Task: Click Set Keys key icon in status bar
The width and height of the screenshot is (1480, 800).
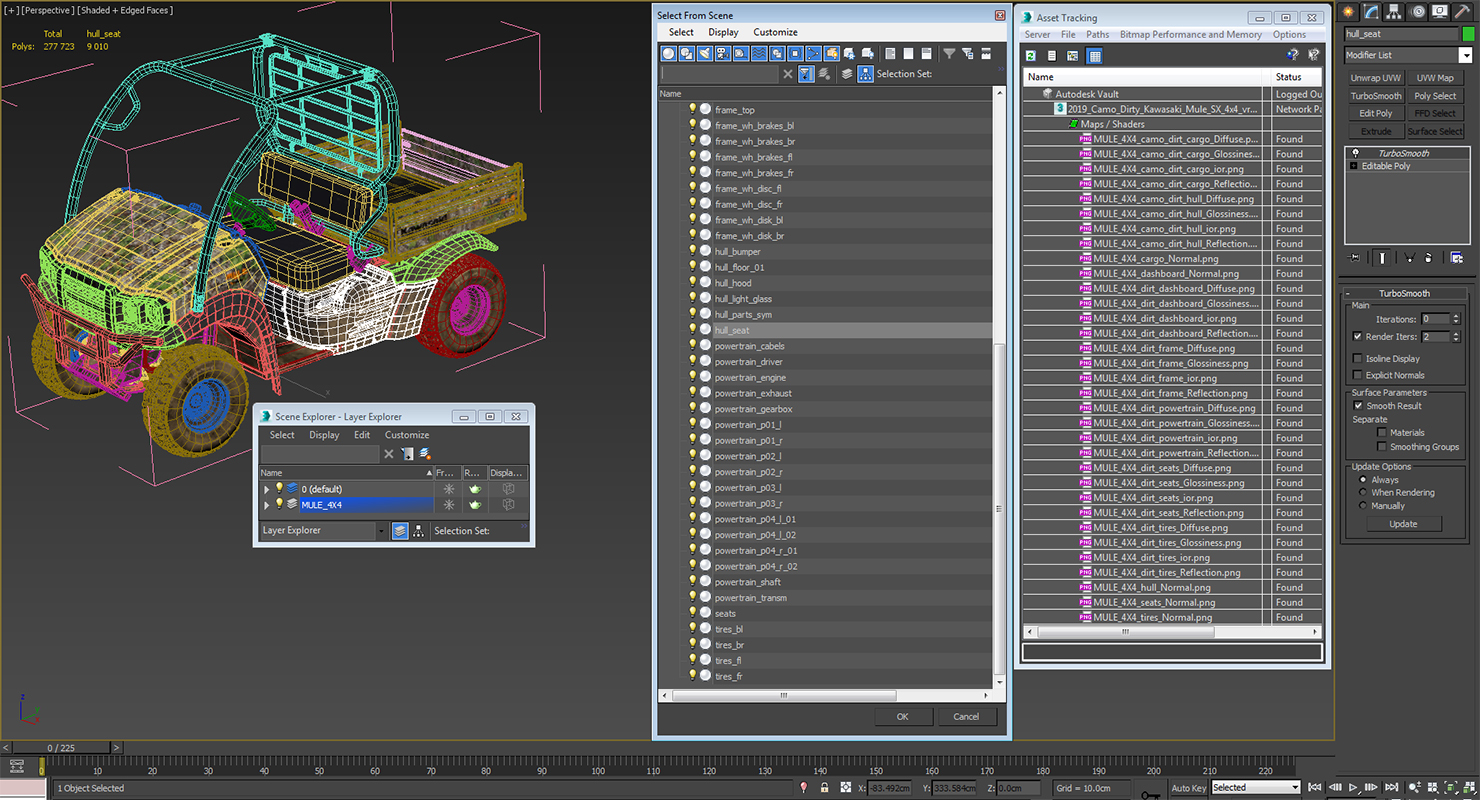Action: coord(1150,794)
